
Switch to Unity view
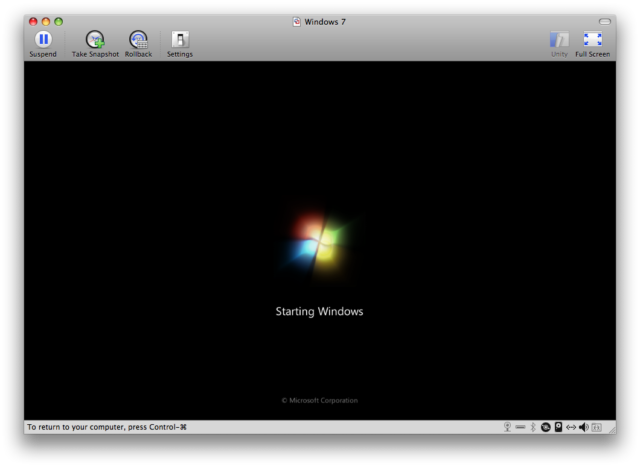(559, 44)
